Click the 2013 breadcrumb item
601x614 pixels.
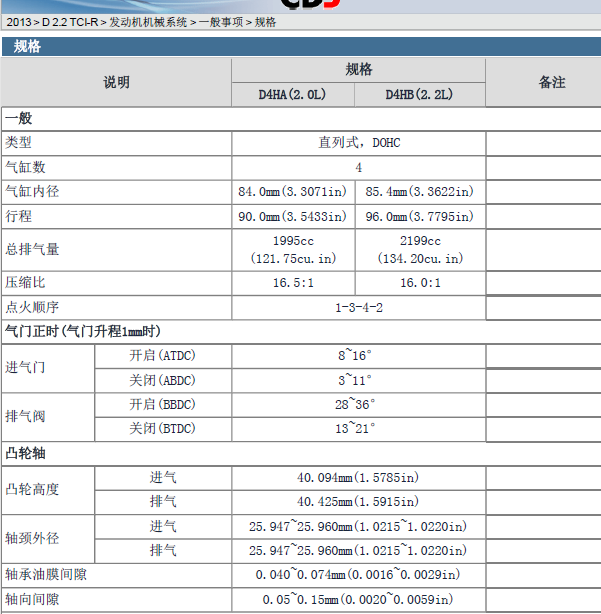pyautogui.click(x=18, y=22)
